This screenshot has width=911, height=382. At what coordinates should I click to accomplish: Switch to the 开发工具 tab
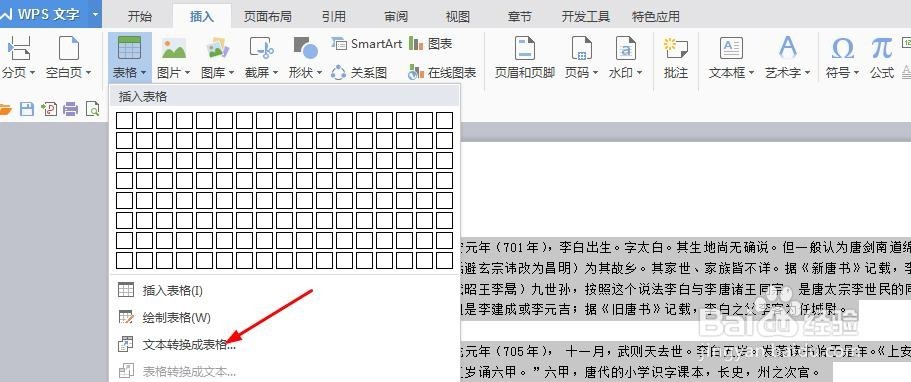pos(586,16)
